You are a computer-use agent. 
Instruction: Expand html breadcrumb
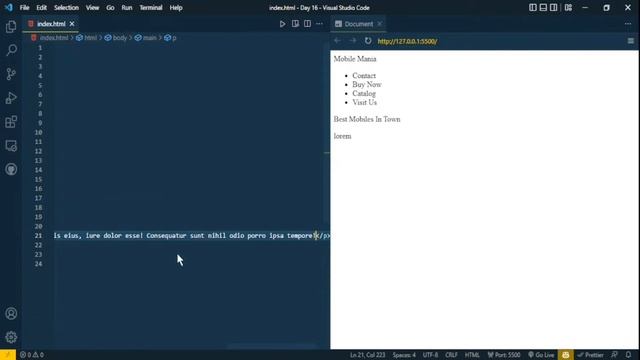click(90, 38)
